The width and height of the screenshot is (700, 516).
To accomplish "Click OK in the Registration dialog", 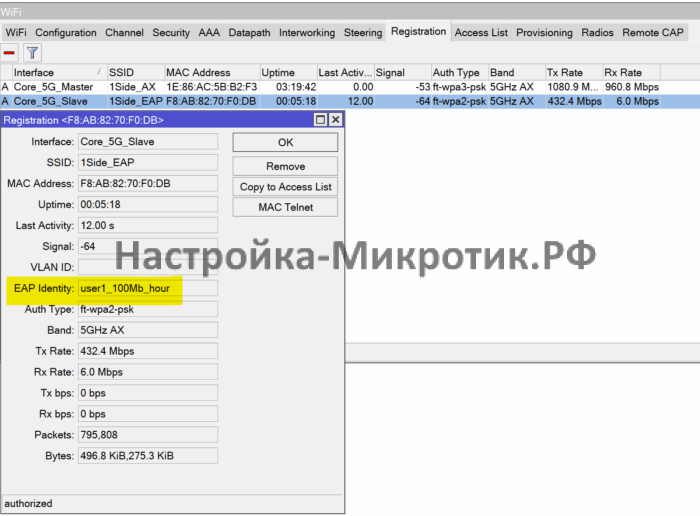I will [285, 142].
